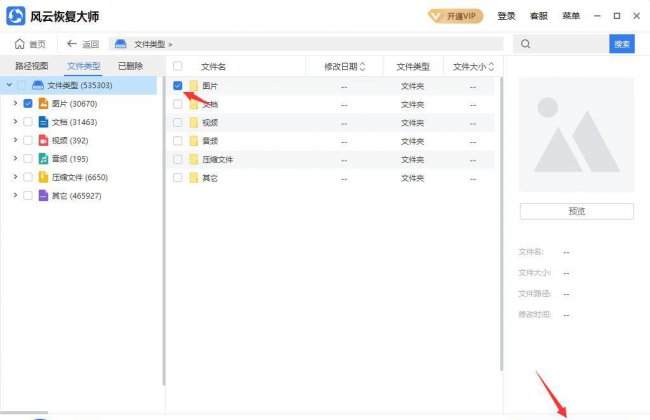The image size is (650, 420).
Task: Open the 菜单 menu in title bar
Action: (571, 16)
